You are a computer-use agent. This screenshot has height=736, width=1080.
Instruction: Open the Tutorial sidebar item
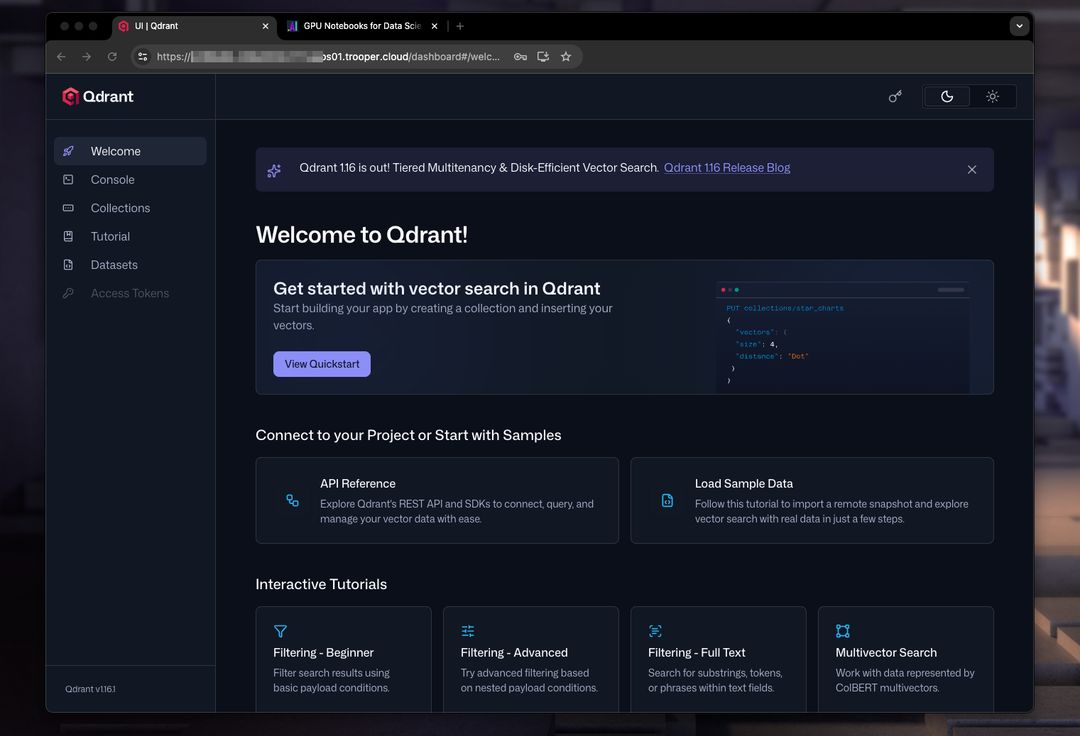[x=110, y=236]
